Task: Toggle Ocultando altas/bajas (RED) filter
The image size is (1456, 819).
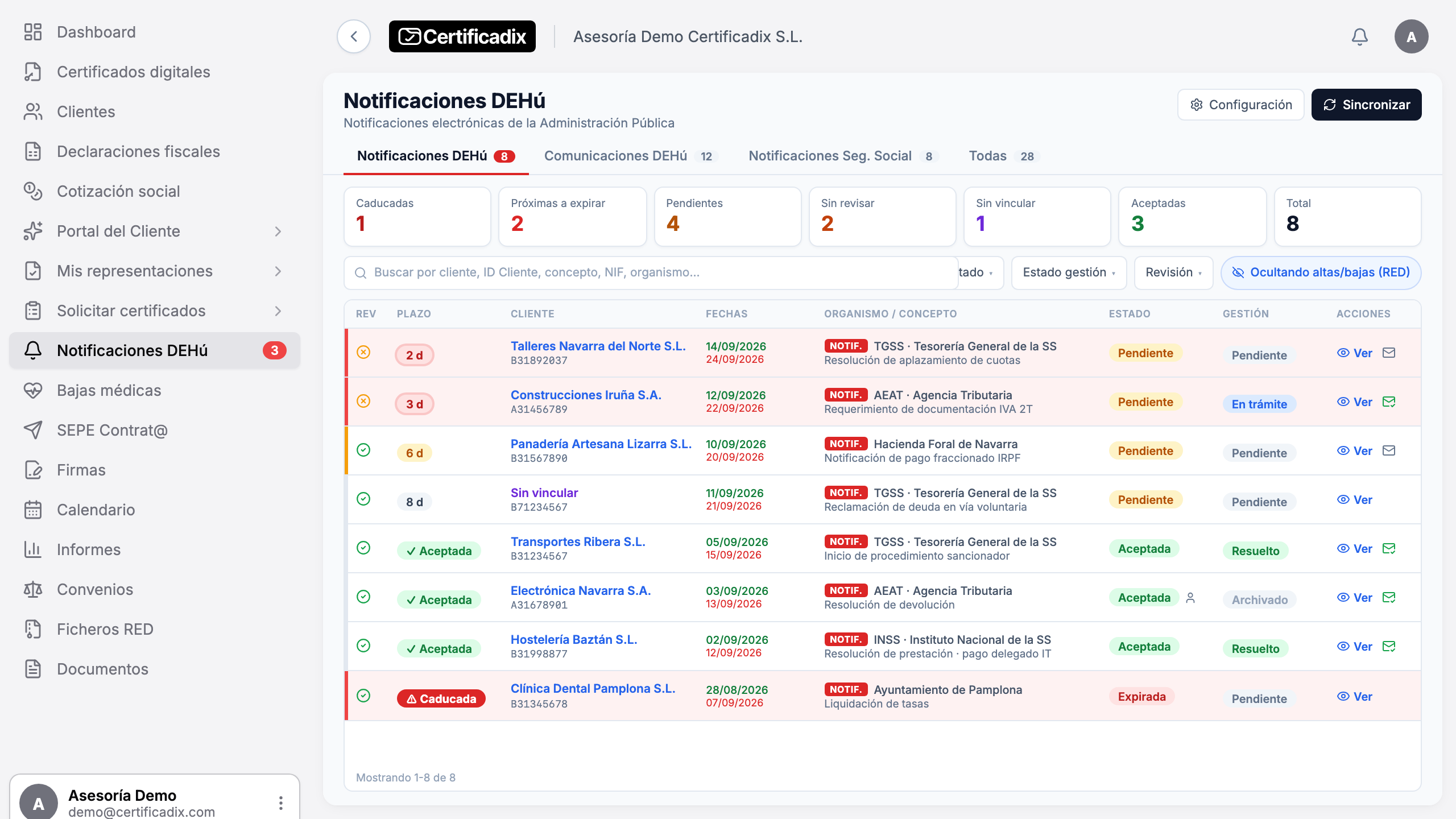Action: pos(1321,272)
